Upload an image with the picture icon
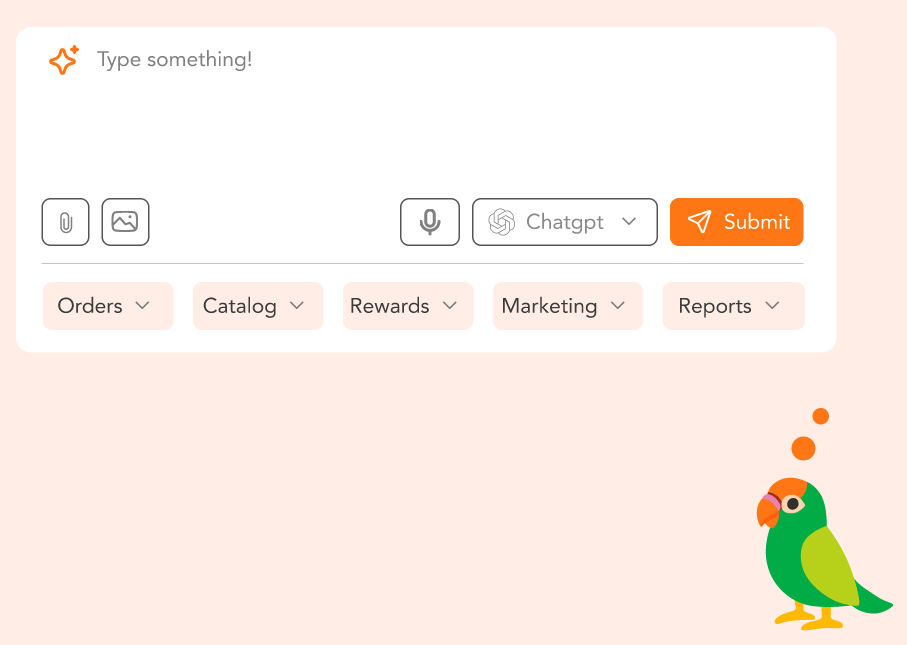 click(x=125, y=222)
